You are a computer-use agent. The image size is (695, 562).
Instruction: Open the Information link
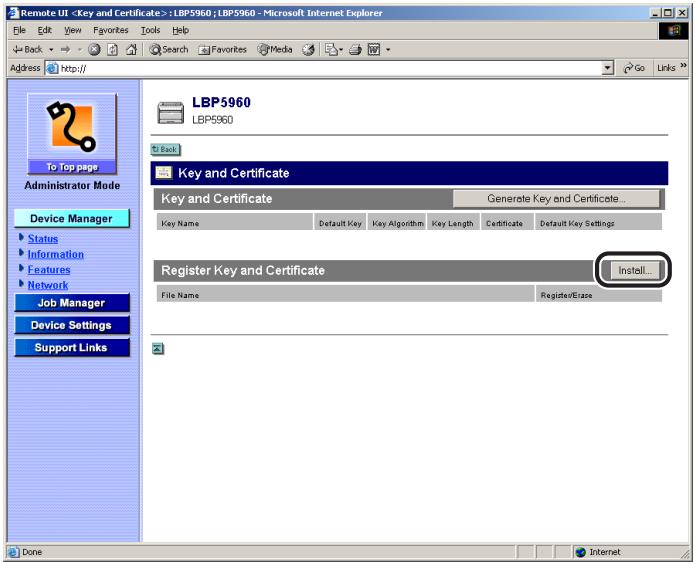tap(55, 254)
